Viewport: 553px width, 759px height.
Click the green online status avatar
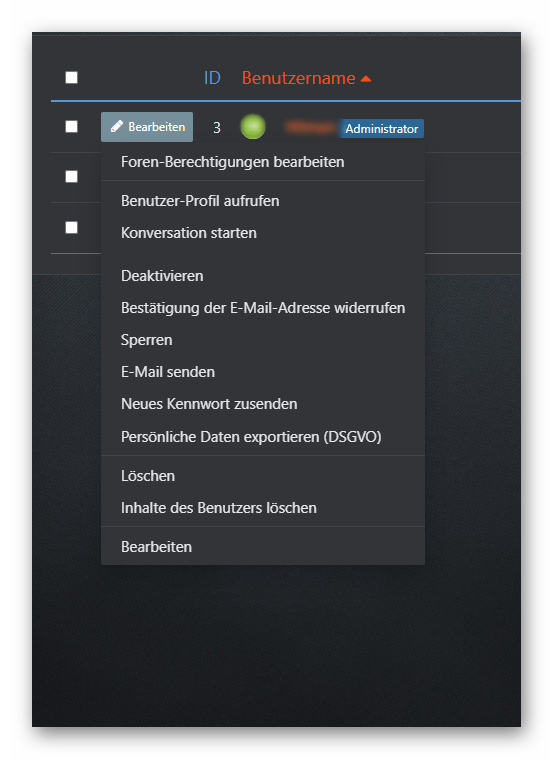253,127
